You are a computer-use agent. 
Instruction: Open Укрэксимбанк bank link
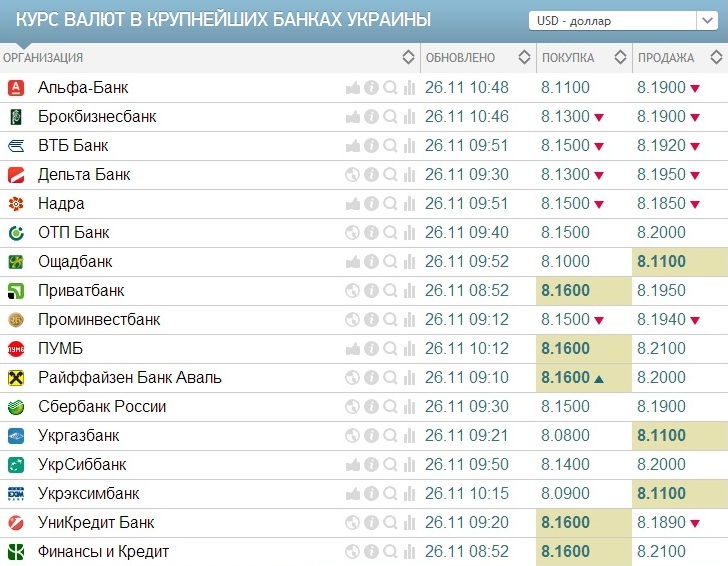89,494
